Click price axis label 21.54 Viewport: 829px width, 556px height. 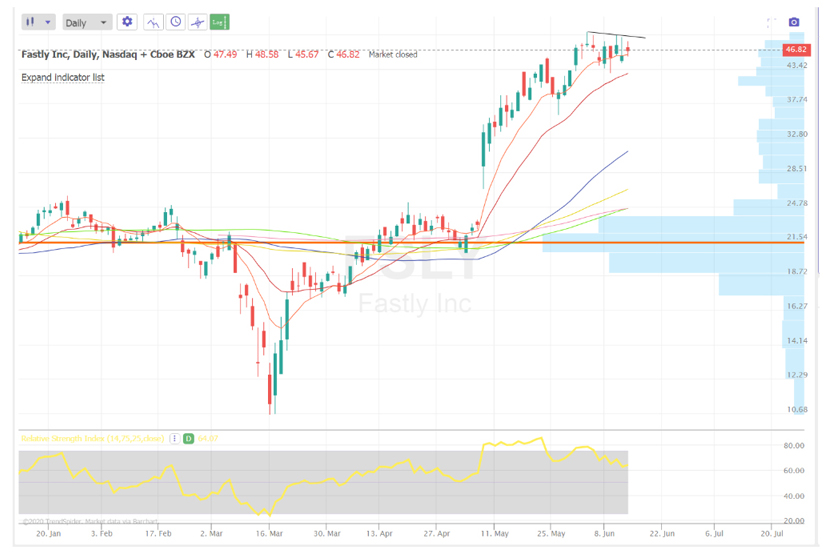point(797,237)
